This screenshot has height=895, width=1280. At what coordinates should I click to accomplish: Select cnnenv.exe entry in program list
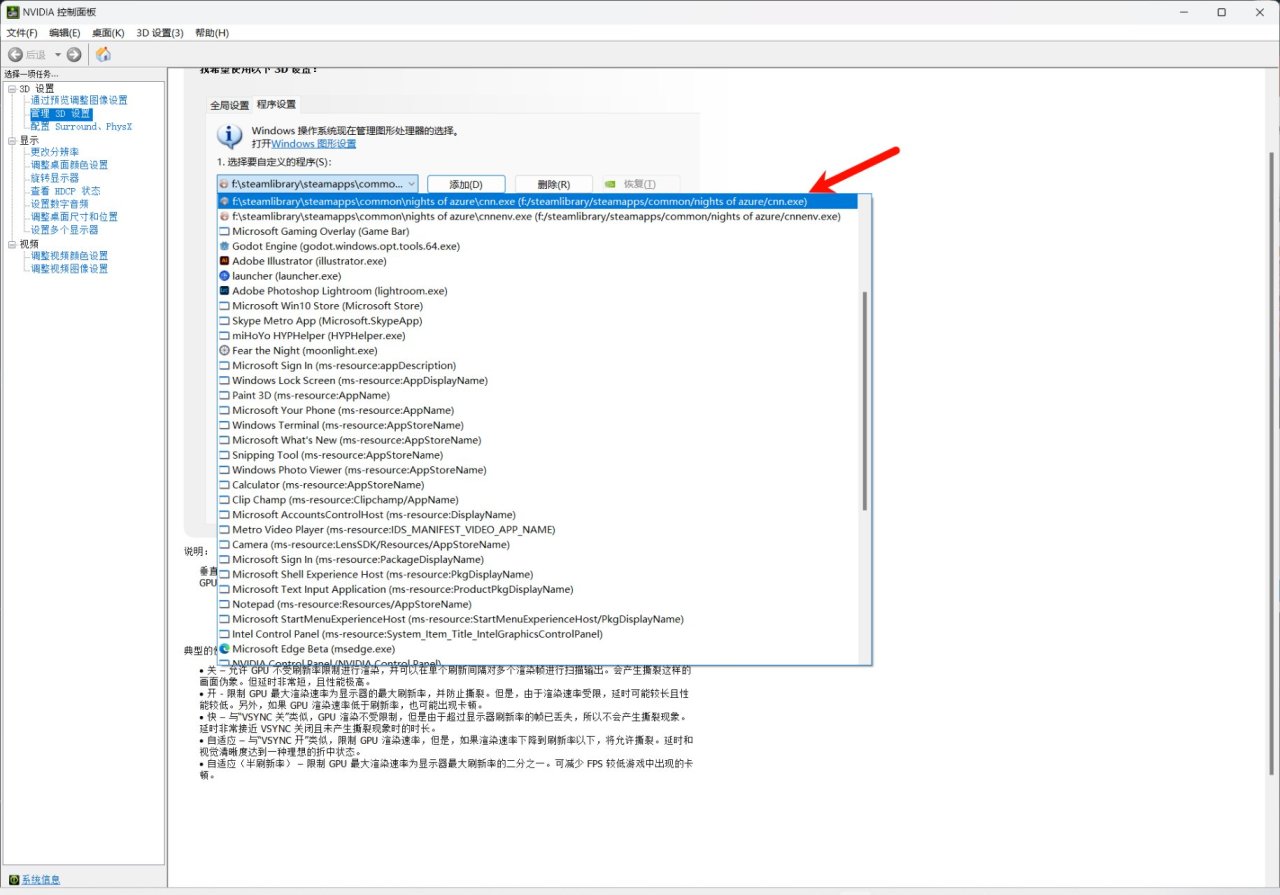point(538,216)
